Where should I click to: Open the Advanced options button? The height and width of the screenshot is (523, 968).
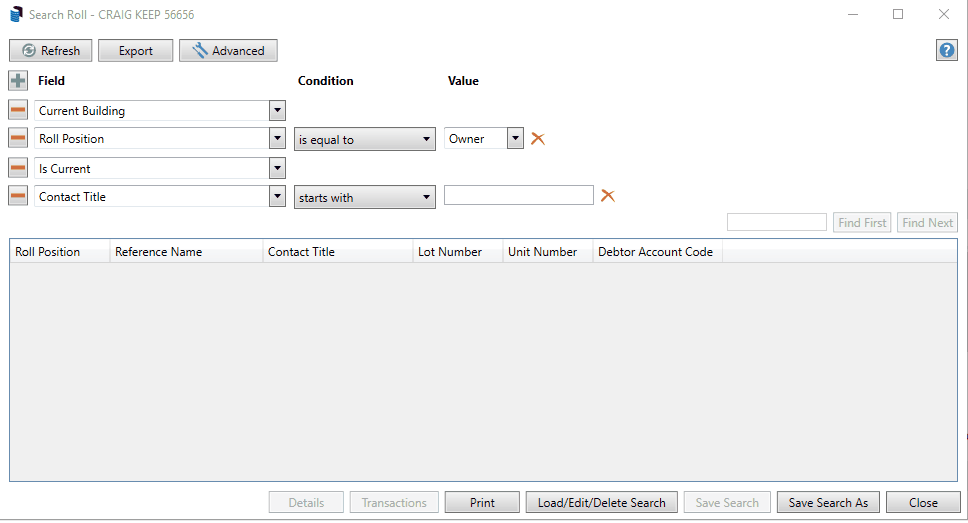[228, 51]
